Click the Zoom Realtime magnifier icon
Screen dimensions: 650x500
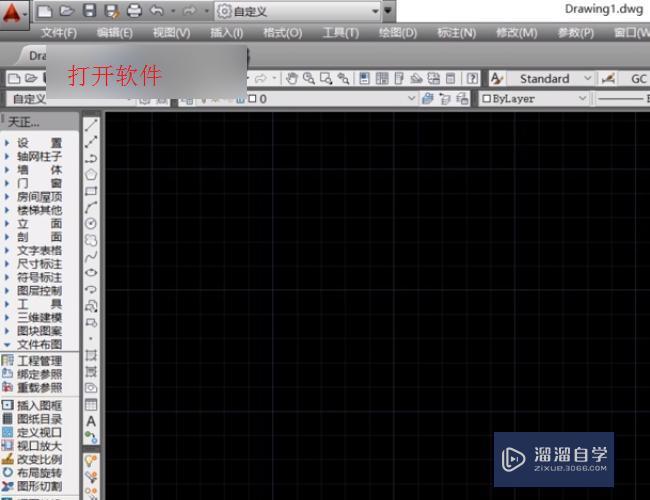pos(309,78)
